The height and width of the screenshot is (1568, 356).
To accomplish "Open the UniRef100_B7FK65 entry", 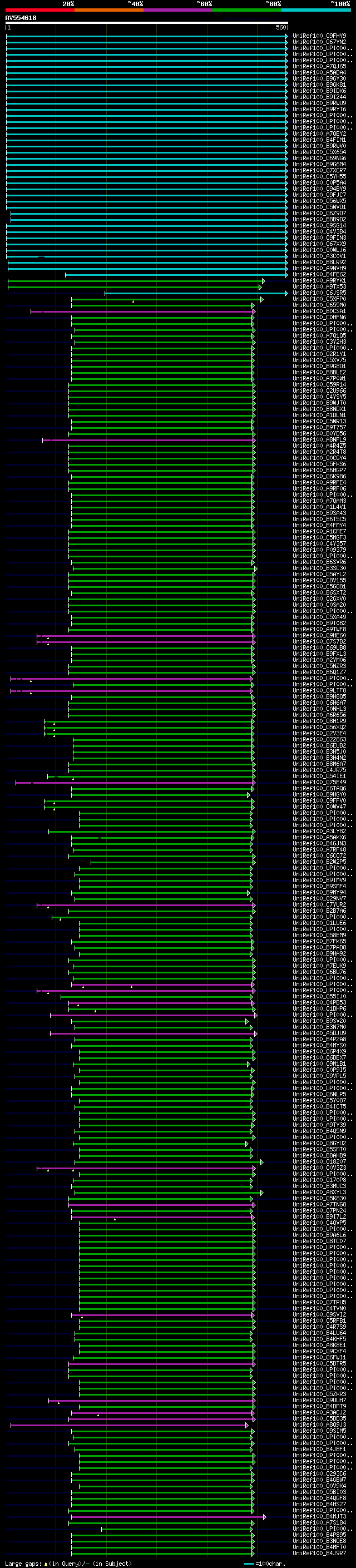I will tap(319, 942).
